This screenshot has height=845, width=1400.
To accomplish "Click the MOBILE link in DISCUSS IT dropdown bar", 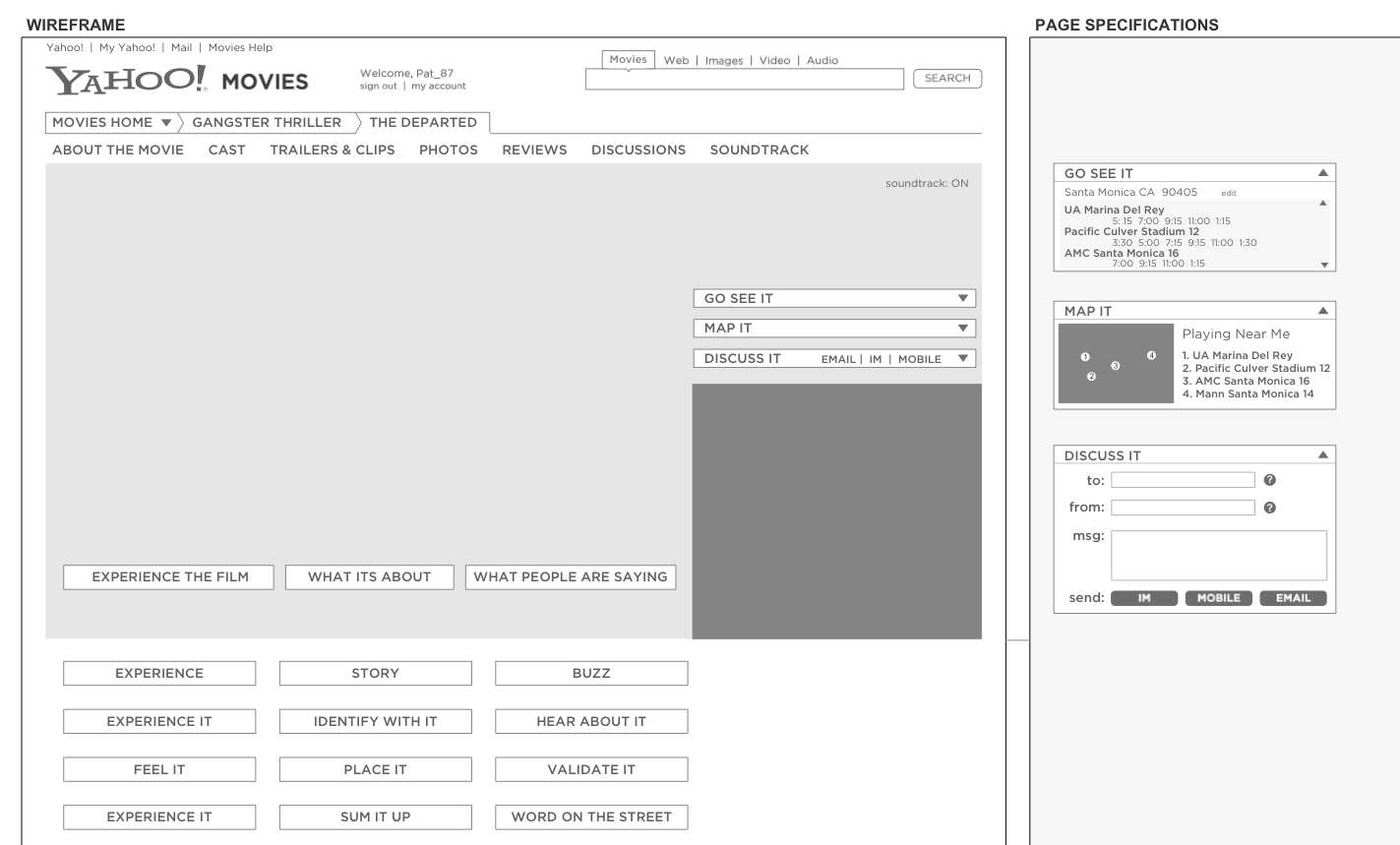I will pyautogui.click(x=920, y=360).
